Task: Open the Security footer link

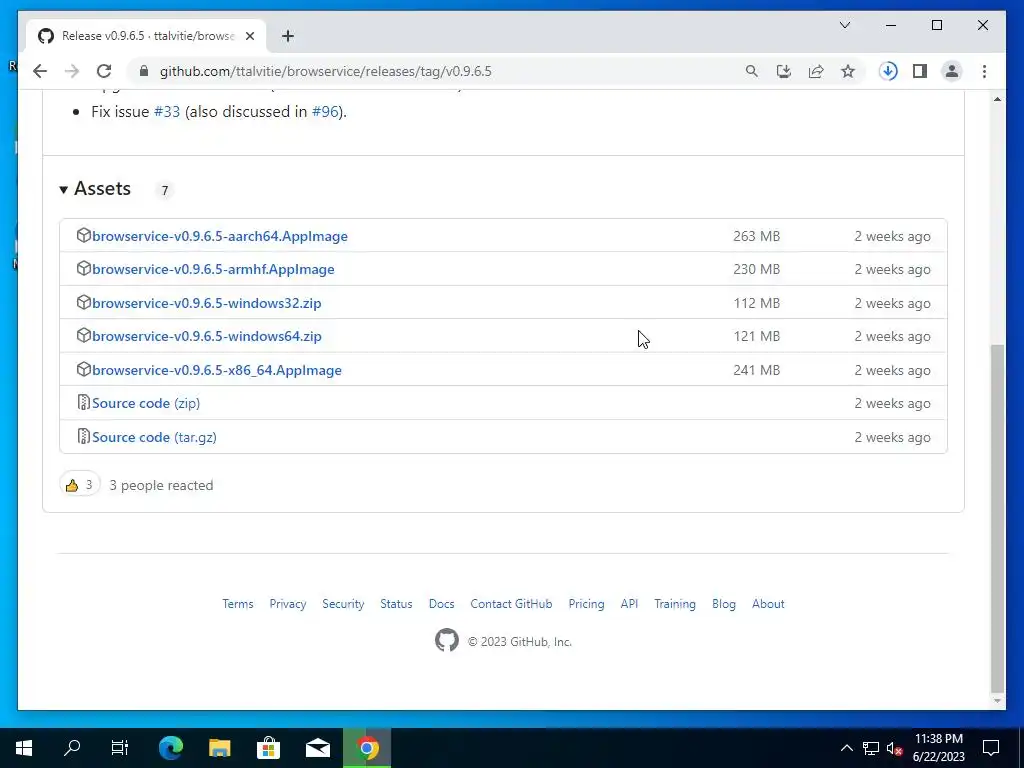Action: click(x=343, y=604)
